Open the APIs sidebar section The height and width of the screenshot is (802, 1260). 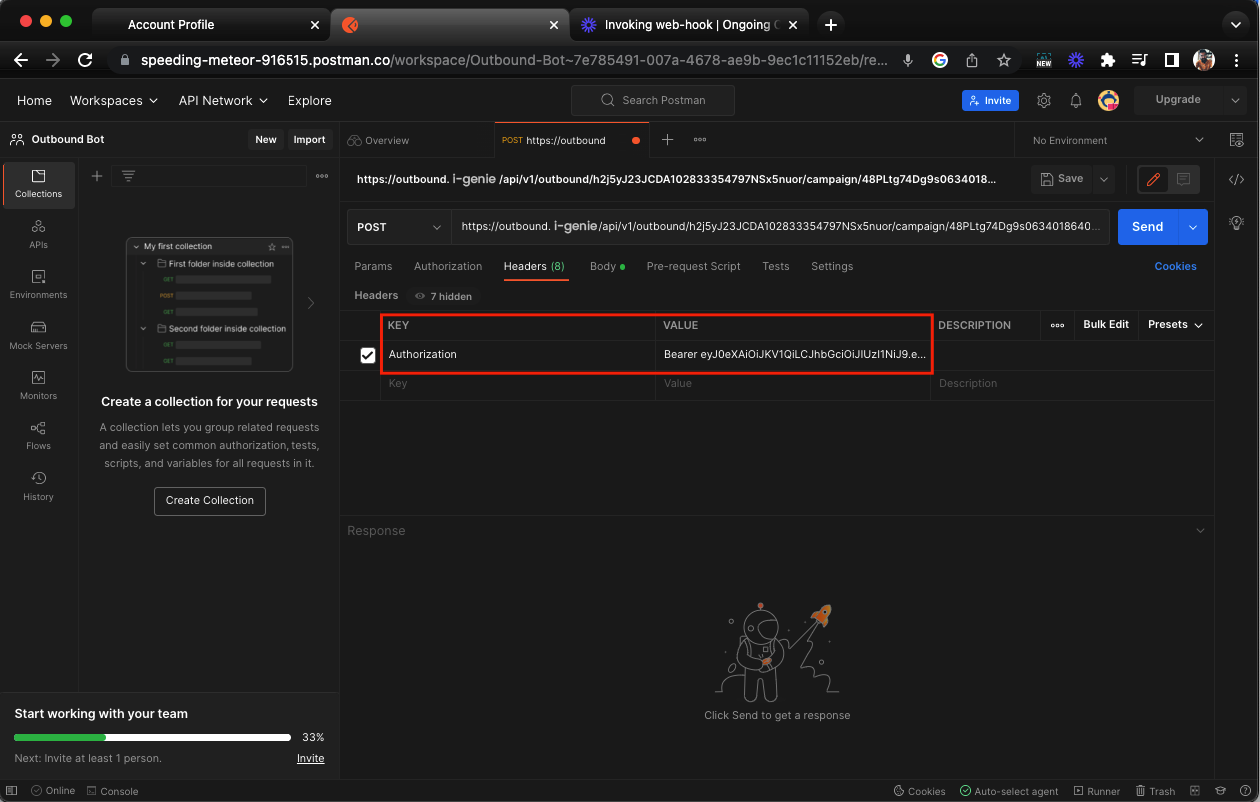point(38,234)
